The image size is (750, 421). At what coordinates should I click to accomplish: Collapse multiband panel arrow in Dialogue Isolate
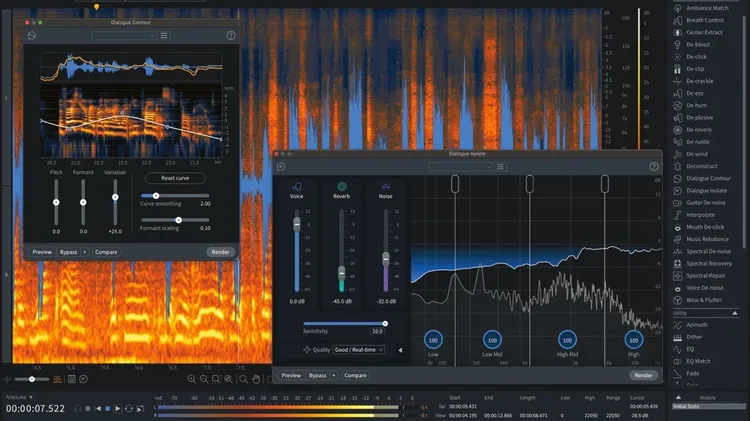click(400, 350)
